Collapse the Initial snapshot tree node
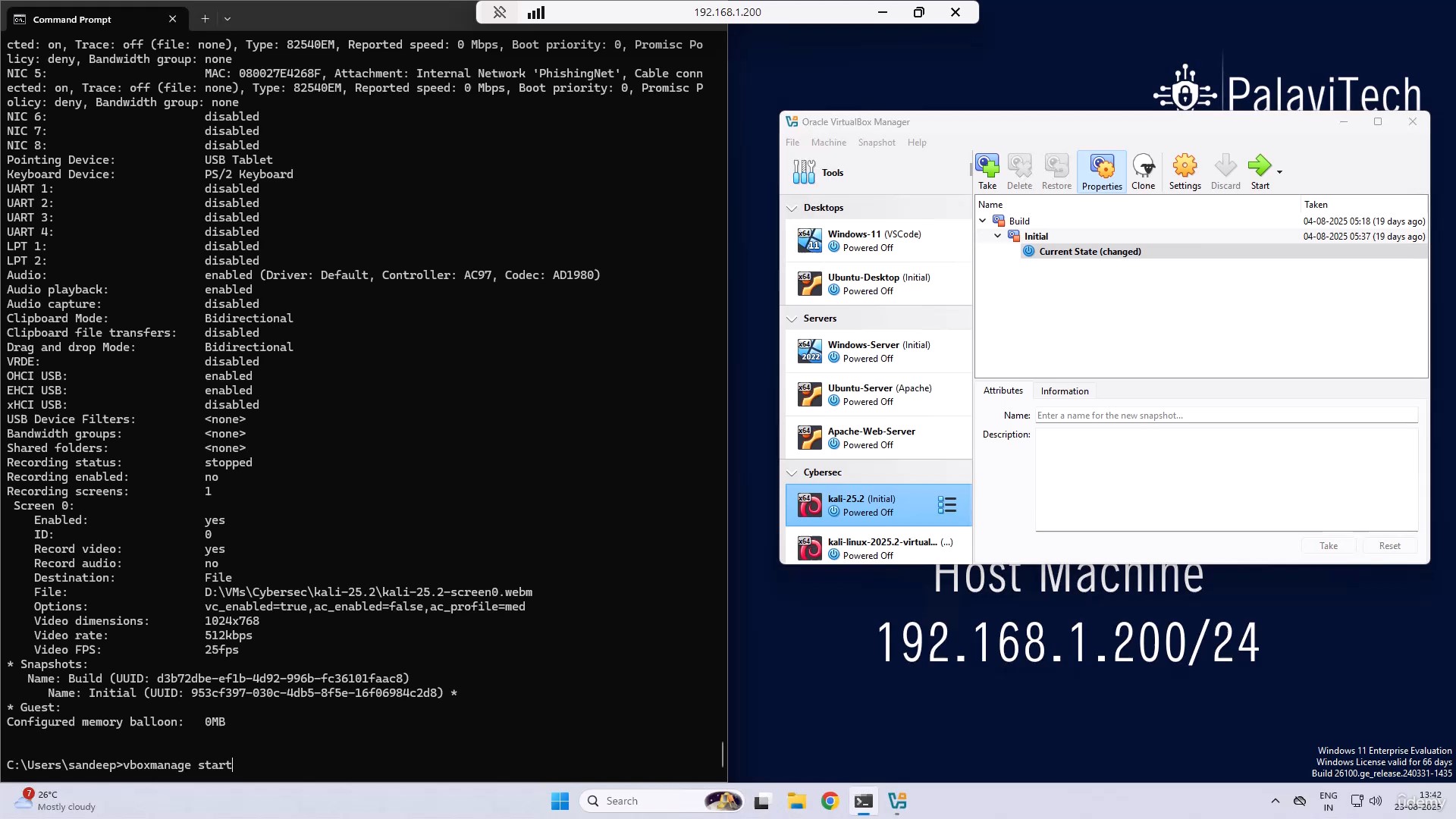Image resolution: width=1456 pixels, height=819 pixels. pos(998,236)
